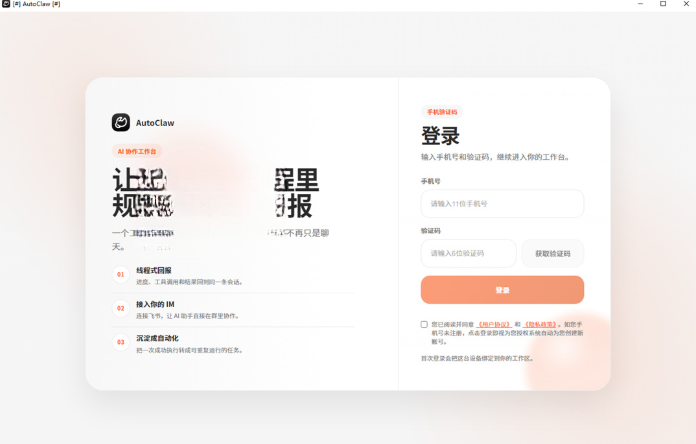Click the 接入你的 IM feature title
Viewport: 696px width, 444px height.
(x=155, y=304)
